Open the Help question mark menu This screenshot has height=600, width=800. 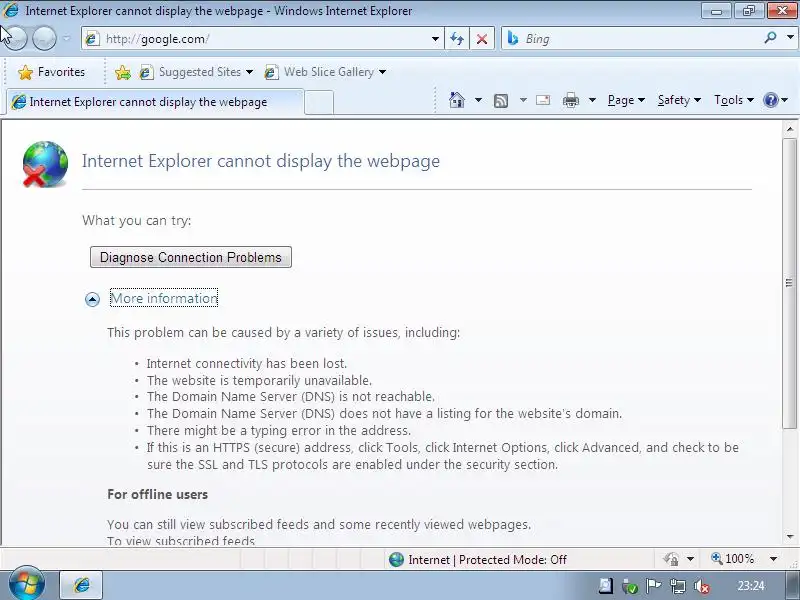click(x=775, y=100)
